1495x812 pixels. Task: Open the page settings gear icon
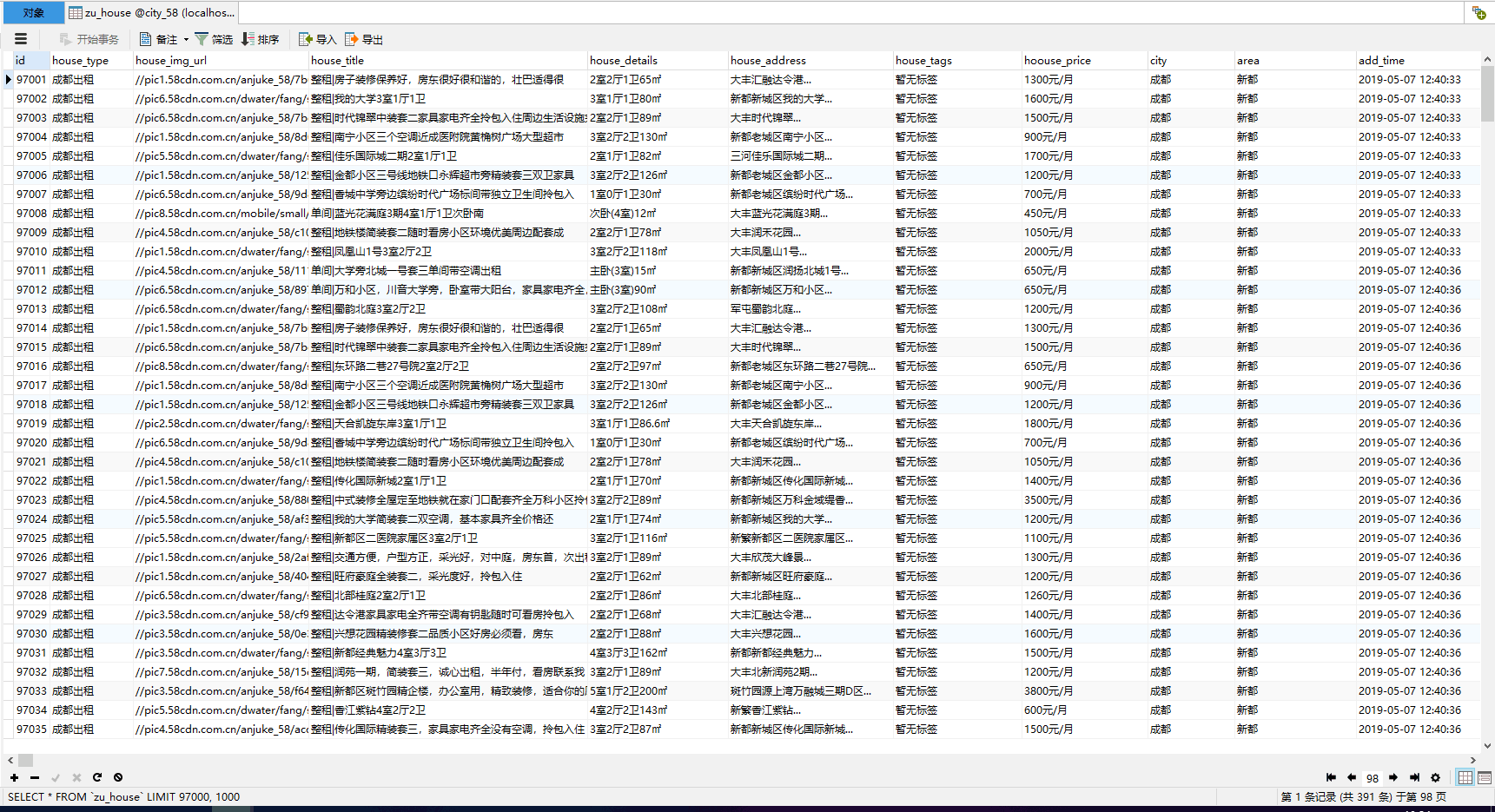tap(1435, 777)
